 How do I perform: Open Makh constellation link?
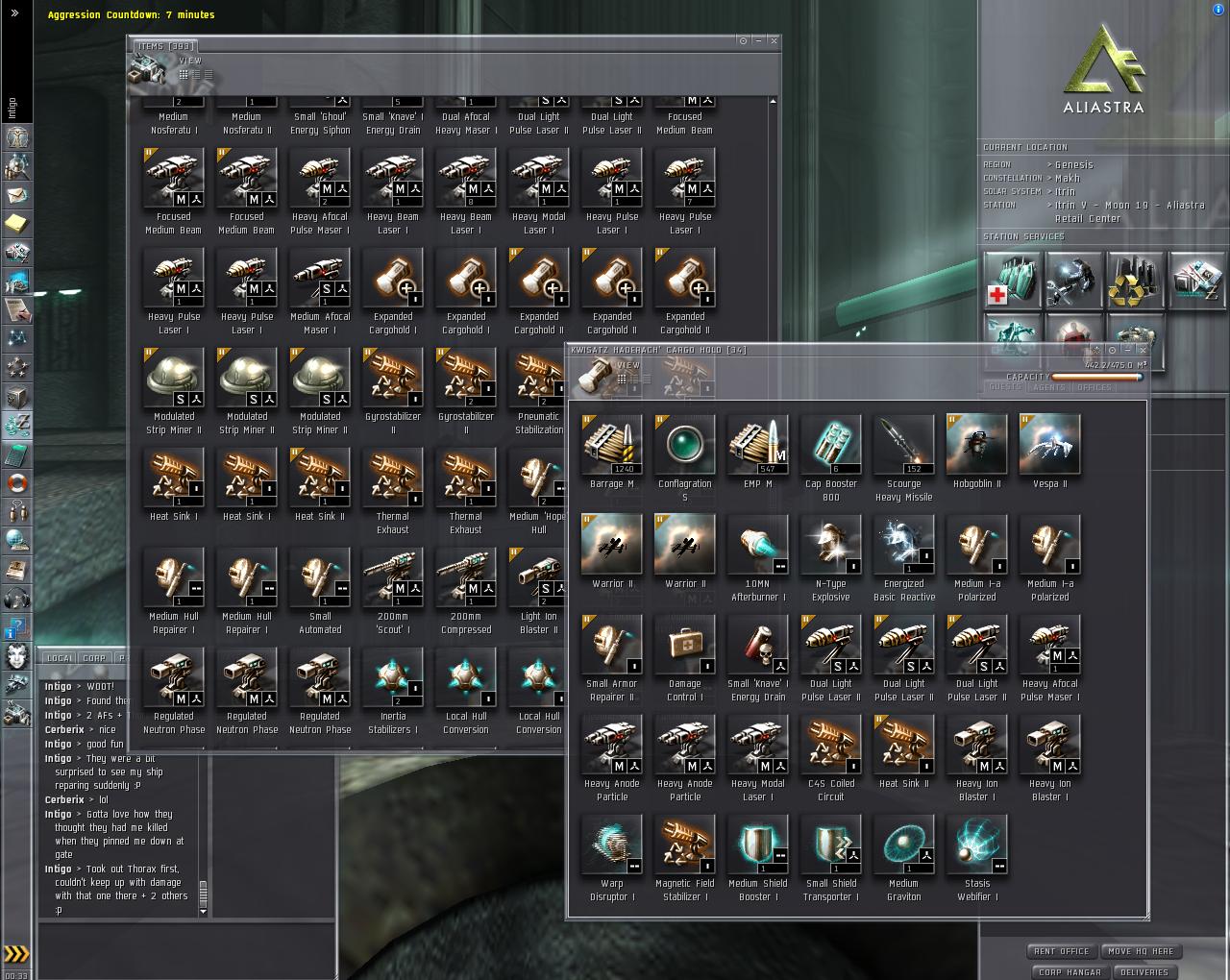point(1068,178)
